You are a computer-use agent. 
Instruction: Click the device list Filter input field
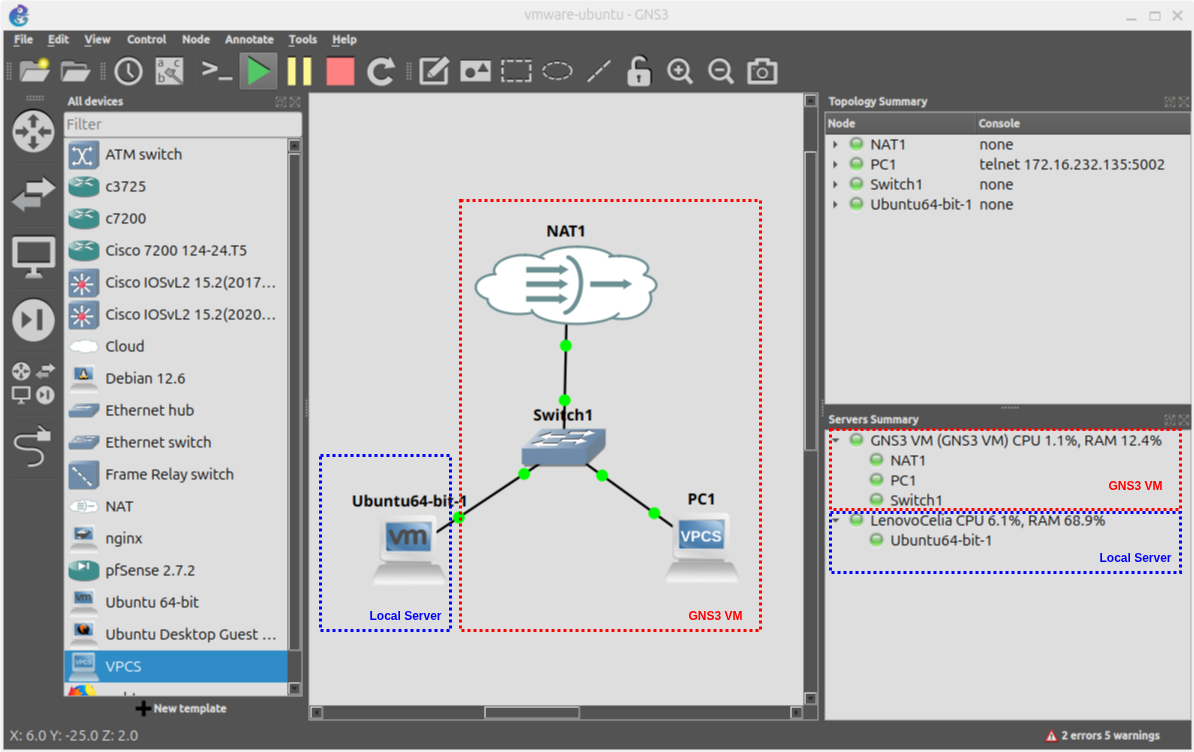click(180, 124)
